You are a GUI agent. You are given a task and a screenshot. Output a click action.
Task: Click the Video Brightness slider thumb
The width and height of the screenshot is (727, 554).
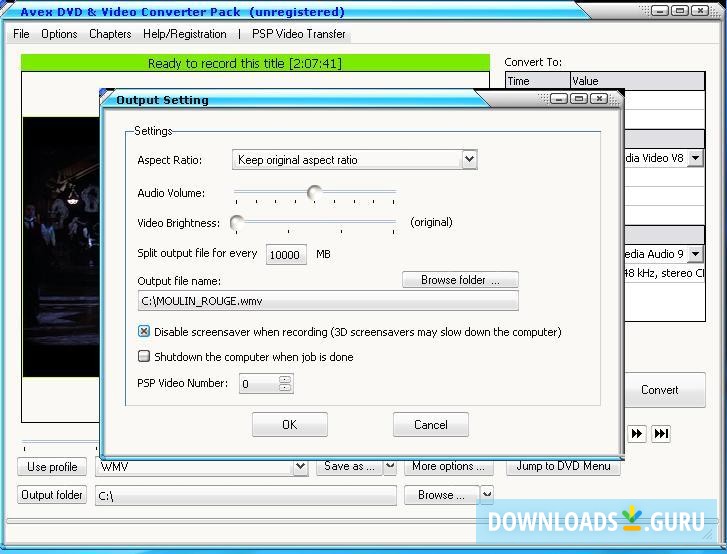pos(237,223)
